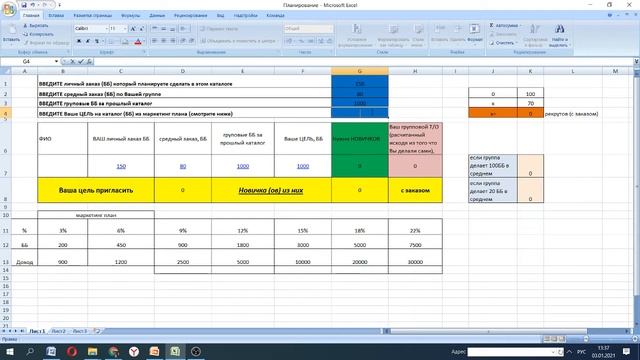Cancel formula entry with the X
This screenshot has width=640, height=360.
point(72,61)
